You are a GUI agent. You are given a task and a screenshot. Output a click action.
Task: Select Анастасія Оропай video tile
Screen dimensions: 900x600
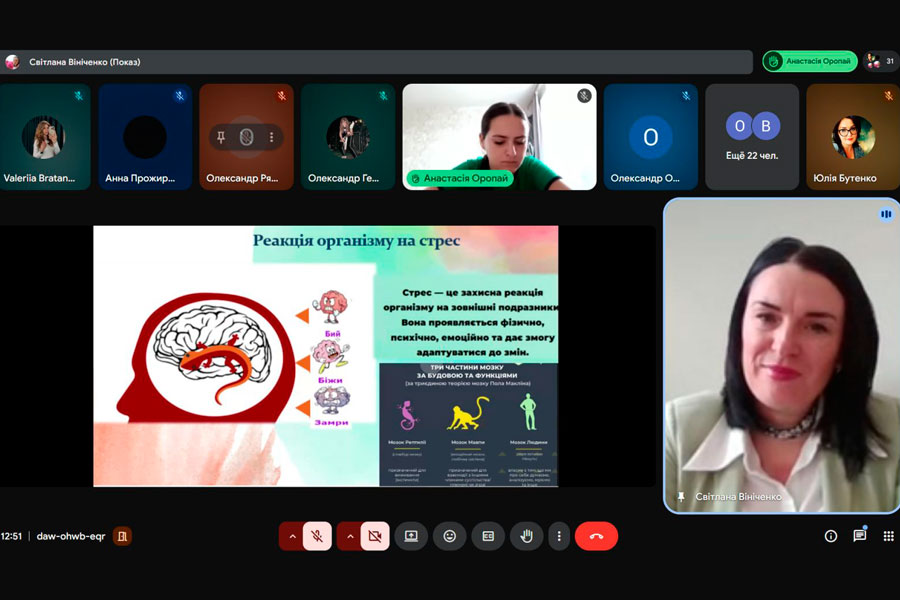pos(499,137)
